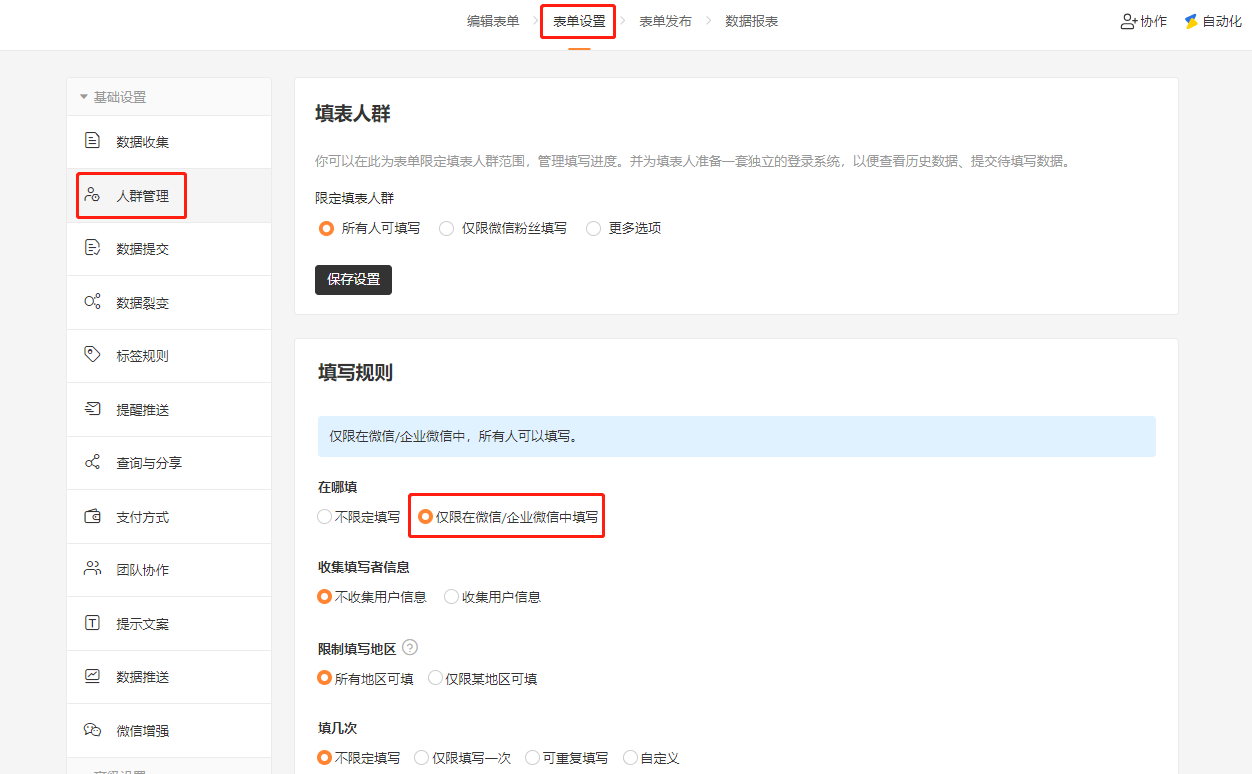Click the 支付方式 wallet icon

coord(92,516)
